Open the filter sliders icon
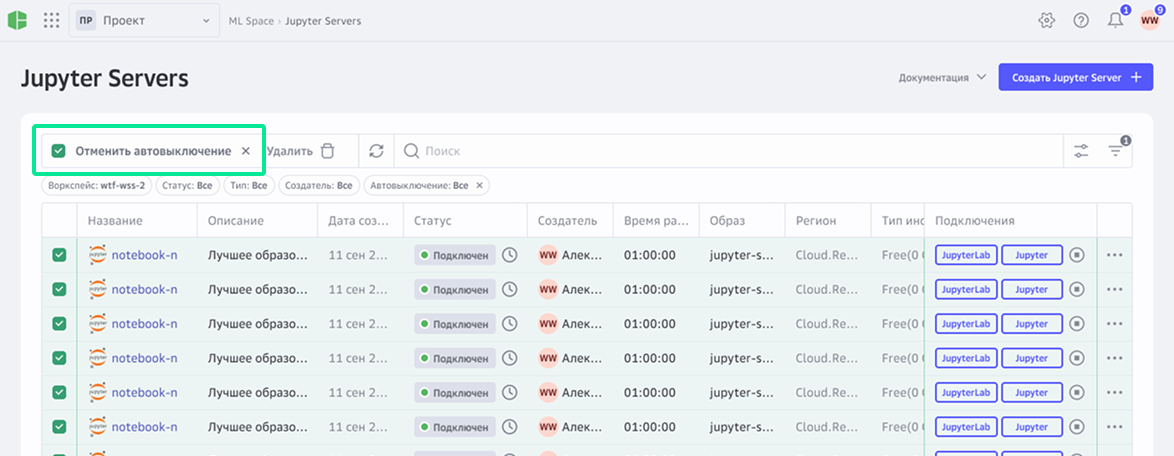Screen dimensions: 1174x456 [1080, 151]
